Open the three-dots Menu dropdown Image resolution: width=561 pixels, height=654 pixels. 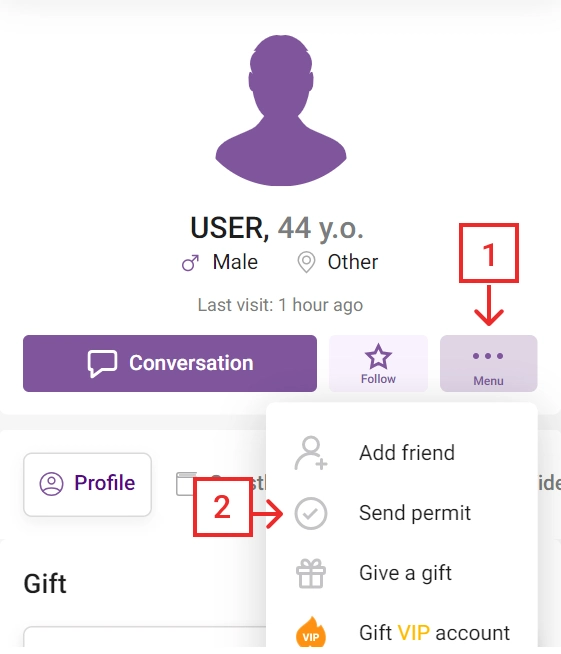[x=488, y=363]
